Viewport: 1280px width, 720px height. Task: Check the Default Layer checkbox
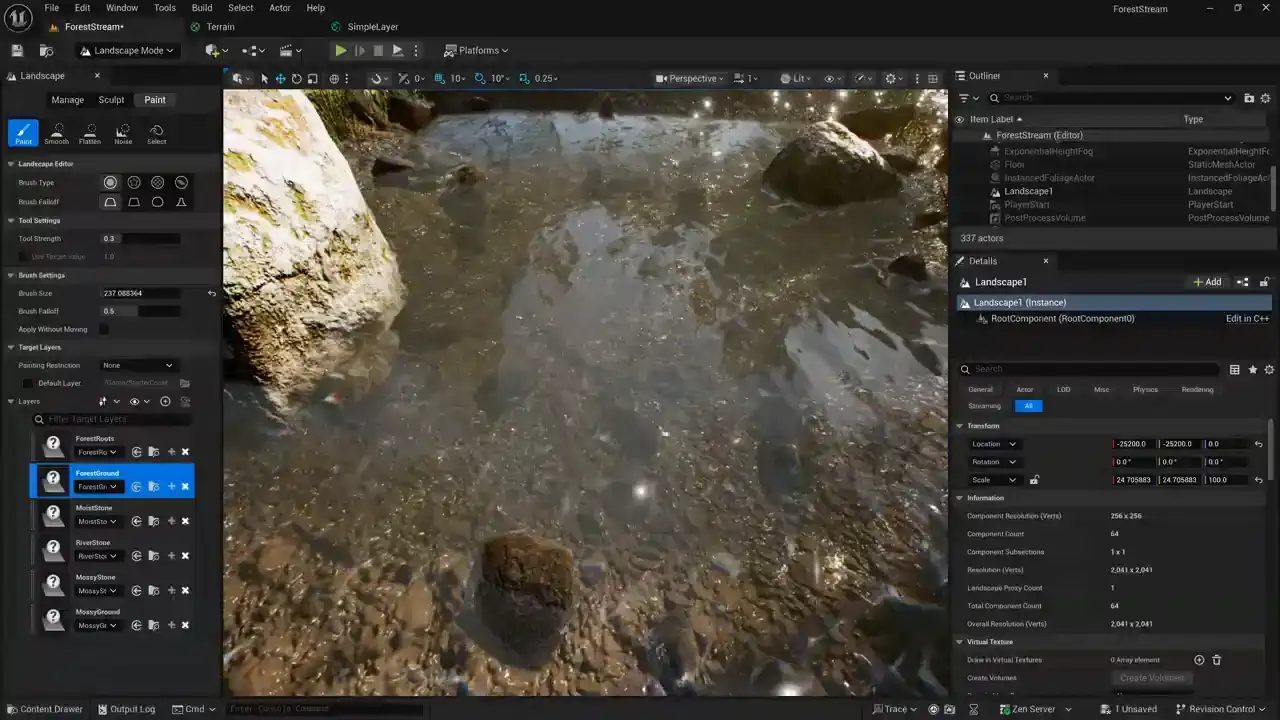pos(28,383)
